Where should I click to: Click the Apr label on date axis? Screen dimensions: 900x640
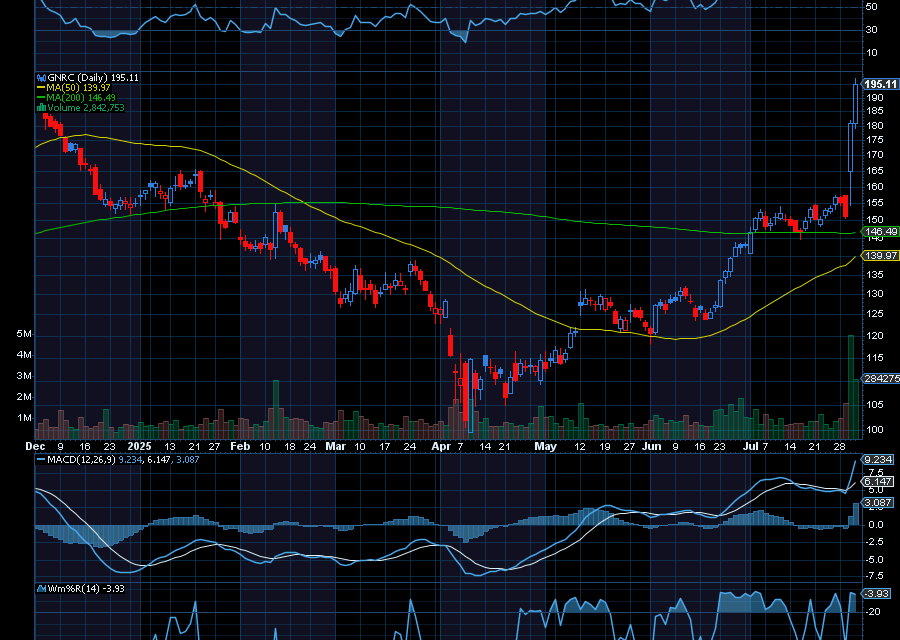click(441, 447)
